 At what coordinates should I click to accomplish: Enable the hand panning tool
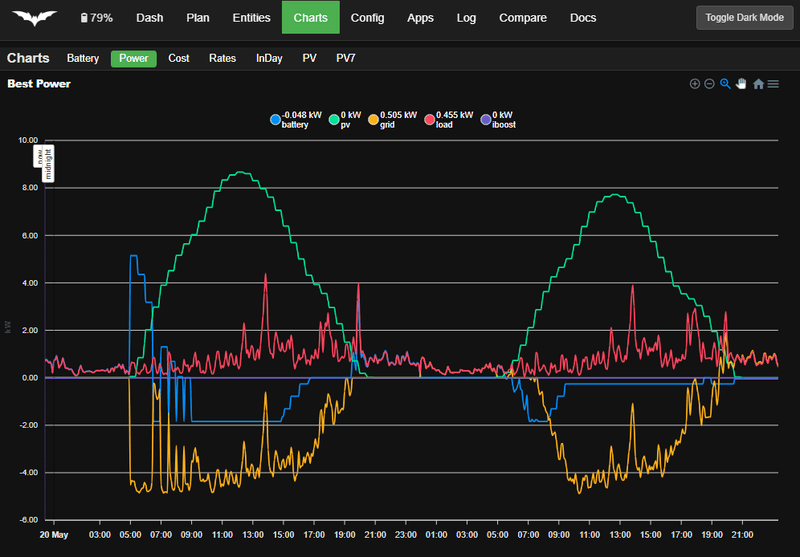click(742, 84)
